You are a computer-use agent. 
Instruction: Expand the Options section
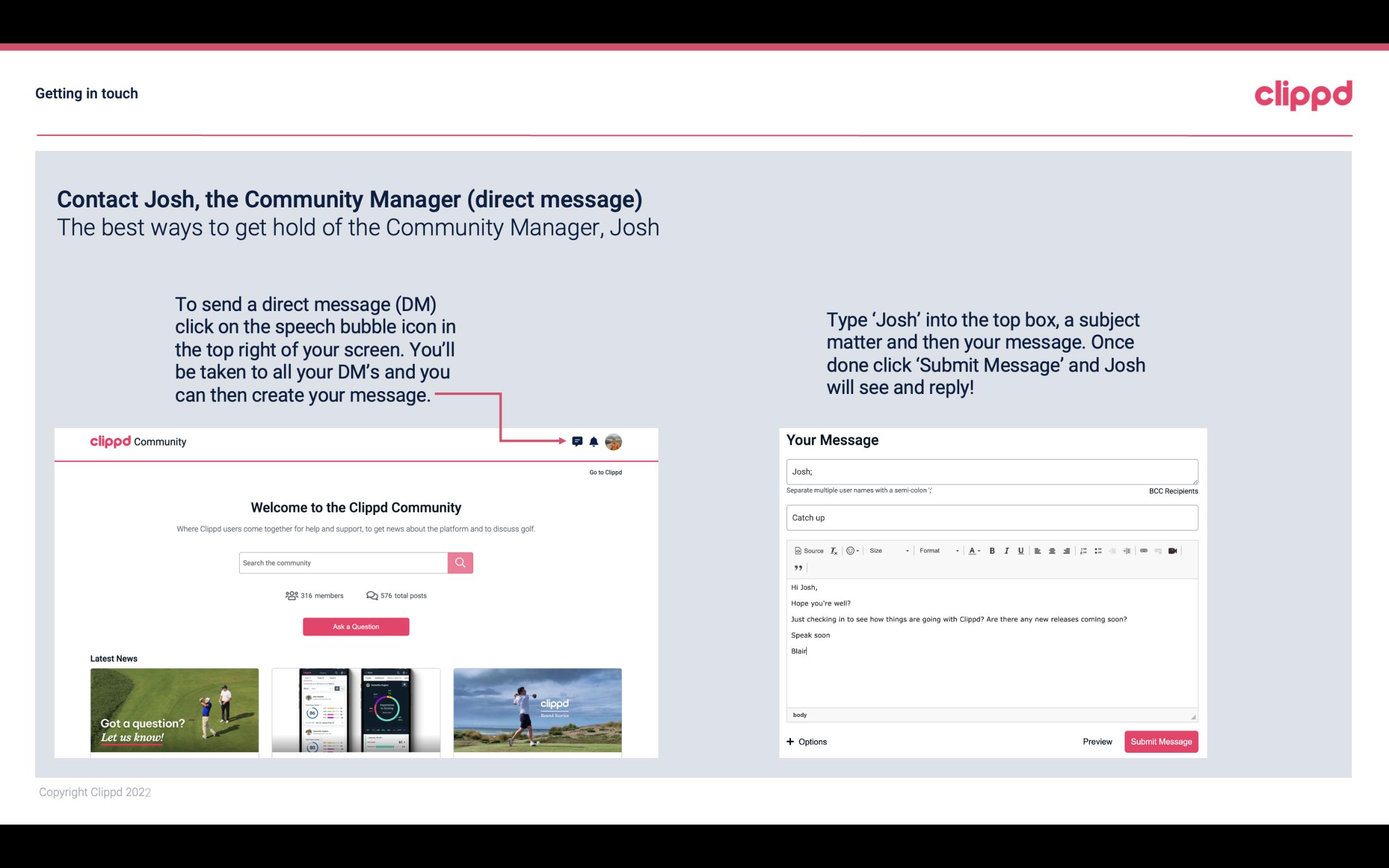(806, 741)
